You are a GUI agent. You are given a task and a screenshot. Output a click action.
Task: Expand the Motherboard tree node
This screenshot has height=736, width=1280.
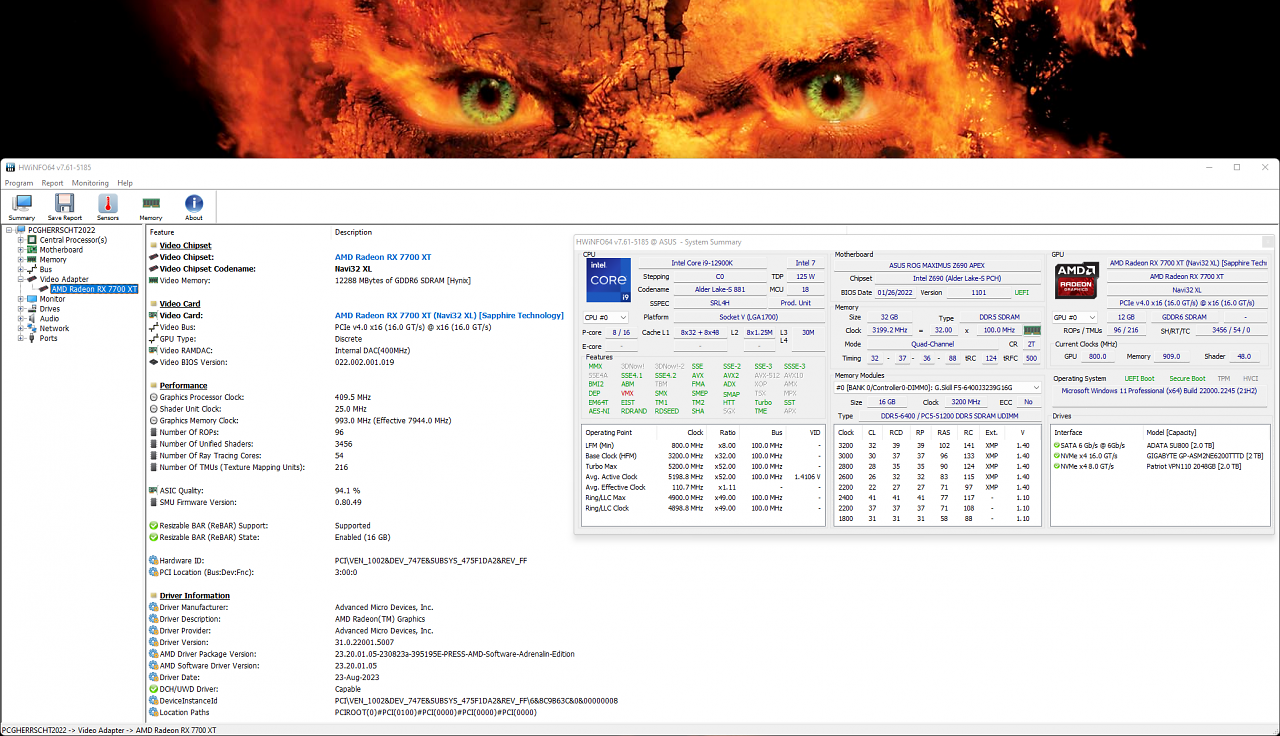coord(20,250)
